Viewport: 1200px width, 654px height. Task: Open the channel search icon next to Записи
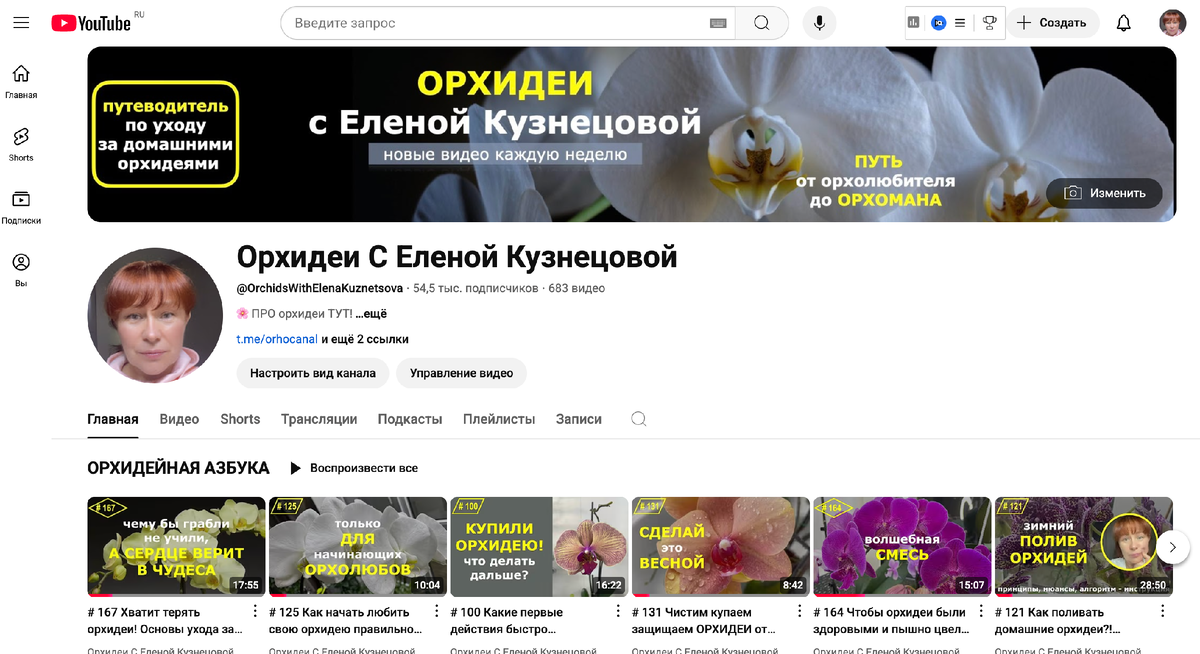(638, 419)
